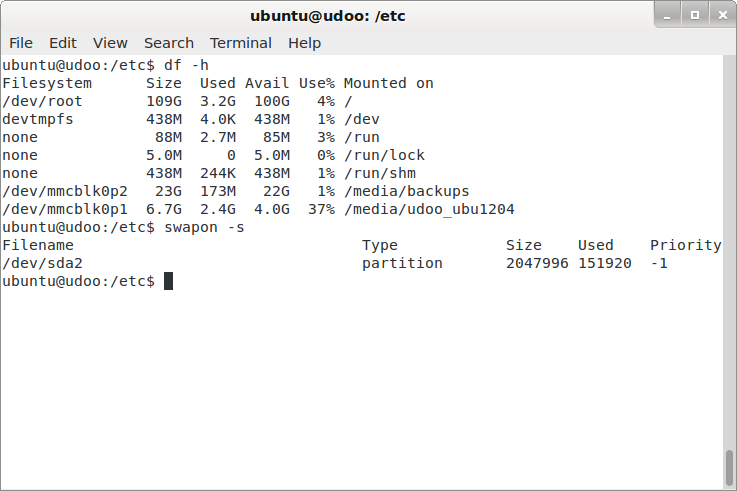737x491 pixels.
Task: Click the window title 'ubuntu@udoo: /etc'
Action: coord(327,15)
